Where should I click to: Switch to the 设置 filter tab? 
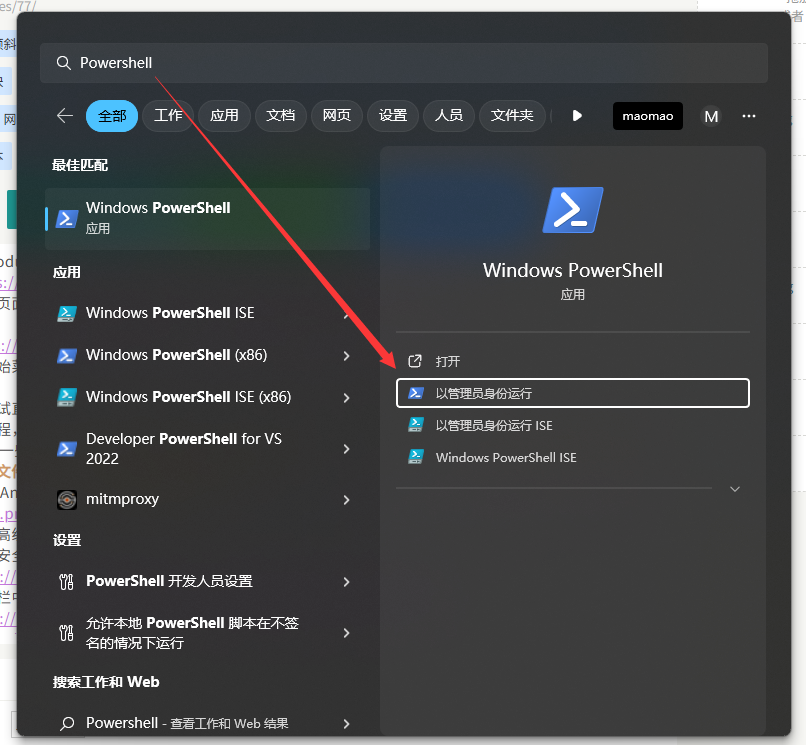pos(393,116)
